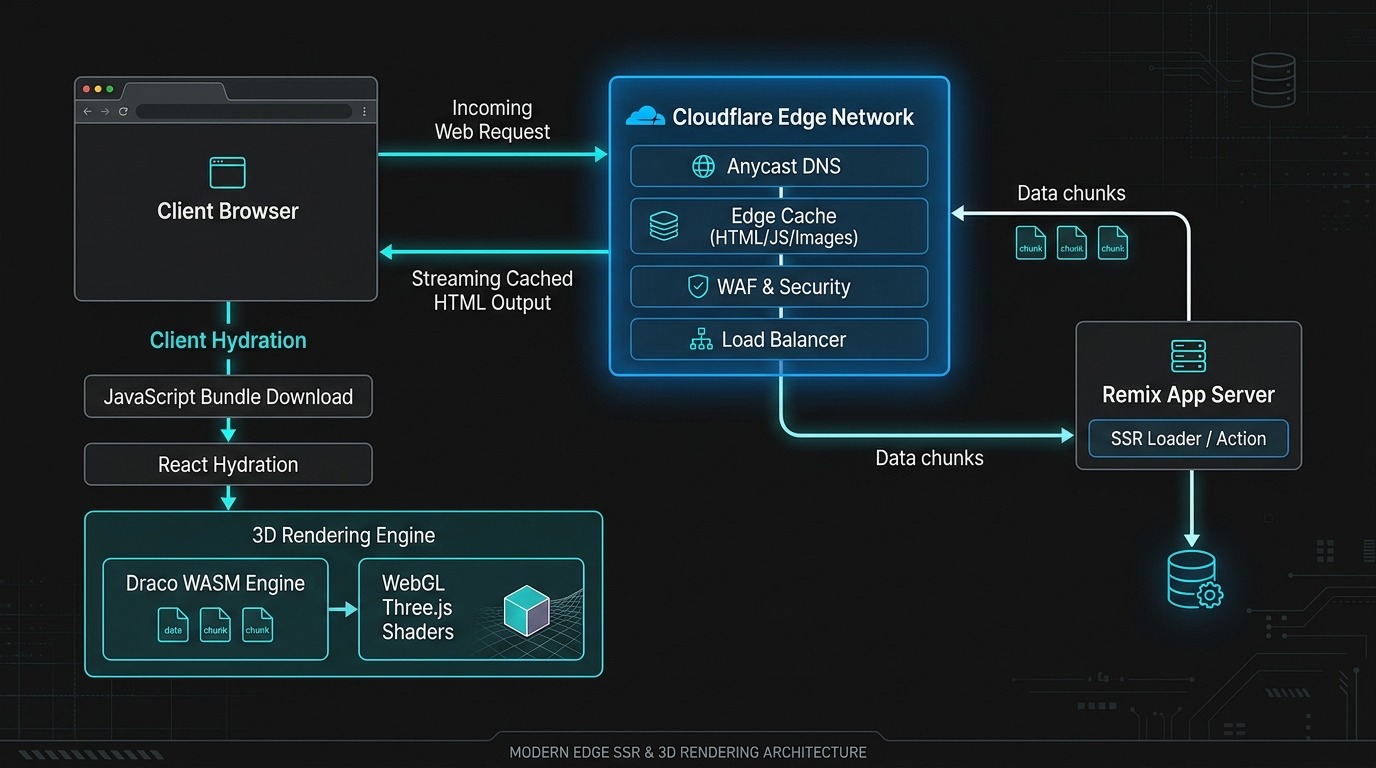Open the three-dot menu in the browser mockup
This screenshot has width=1376, height=768.
364,112
